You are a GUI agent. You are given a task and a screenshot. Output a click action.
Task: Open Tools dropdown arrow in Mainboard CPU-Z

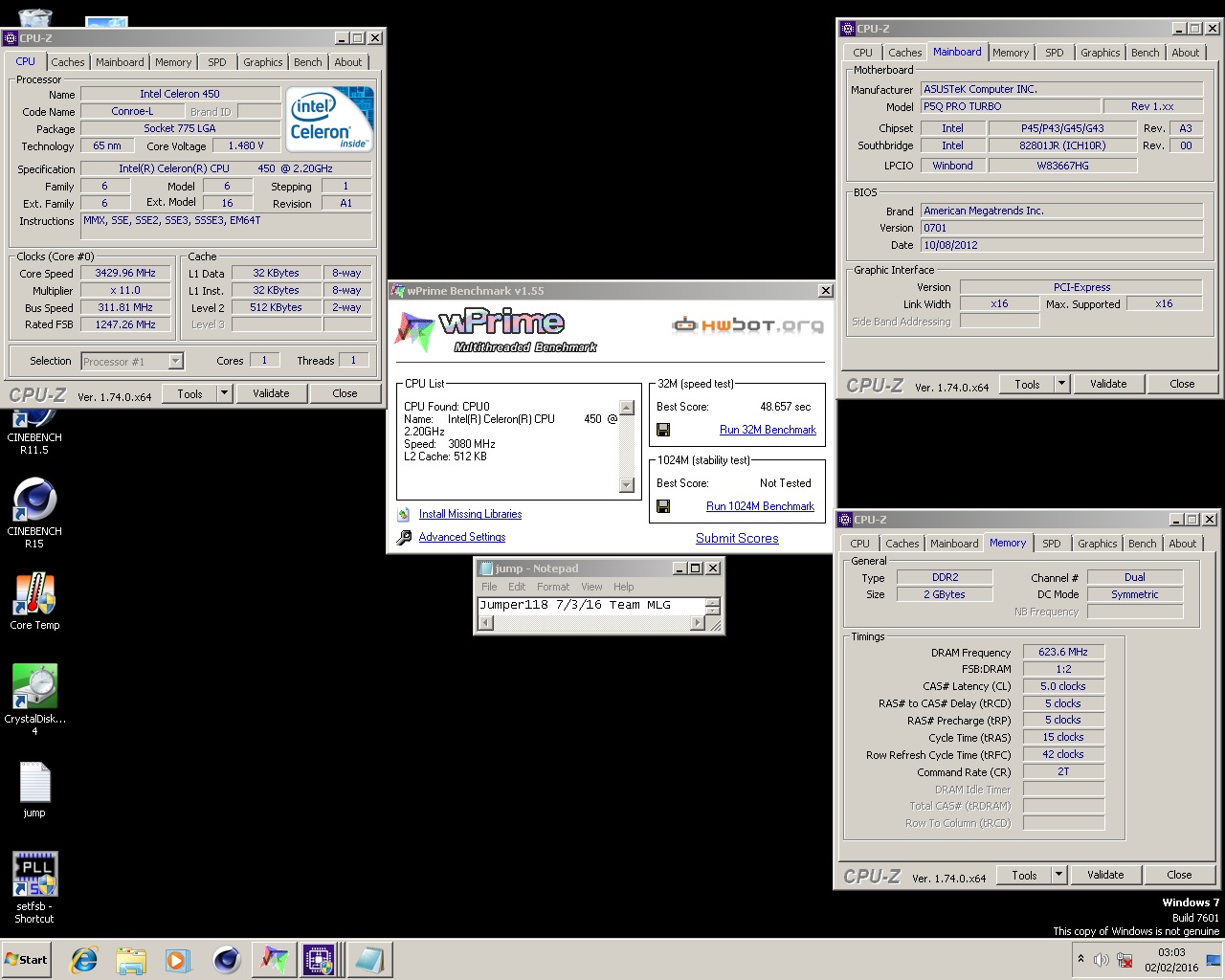pos(1061,384)
